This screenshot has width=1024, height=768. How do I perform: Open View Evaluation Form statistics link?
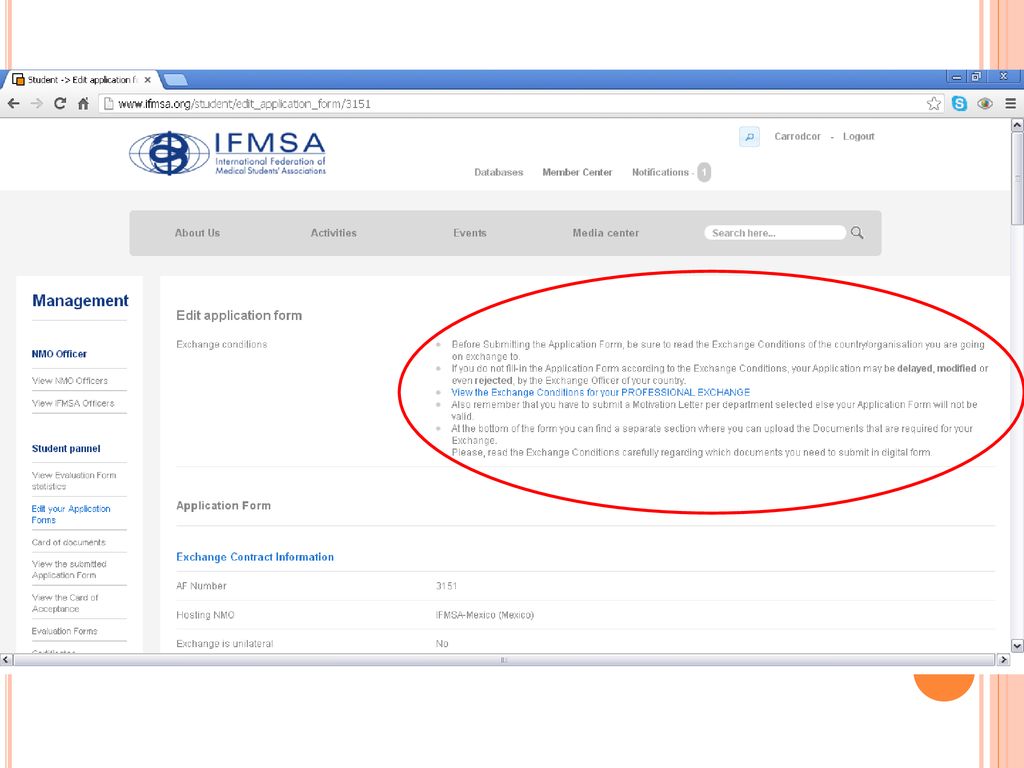[74, 481]
